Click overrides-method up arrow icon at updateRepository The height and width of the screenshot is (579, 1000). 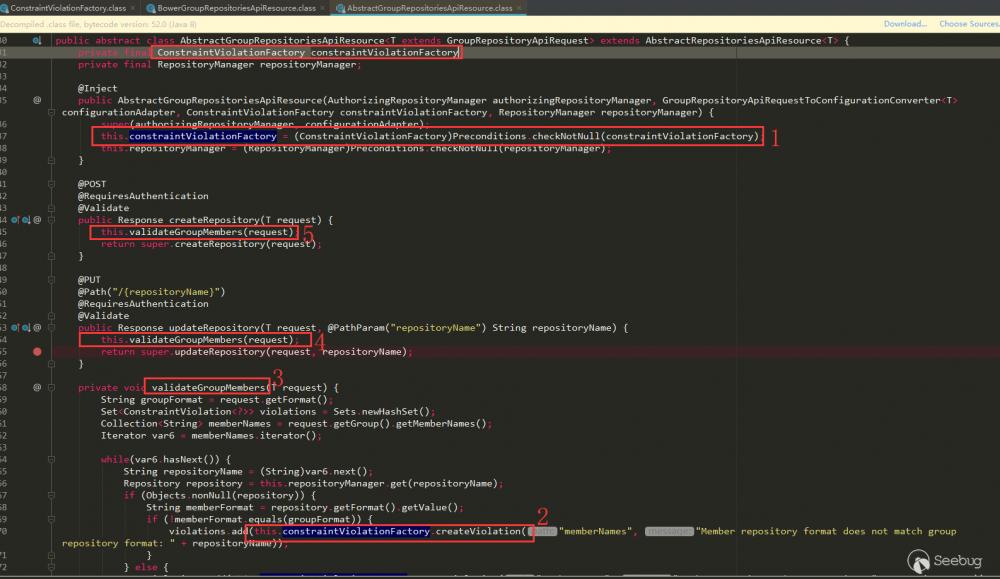click(x=15, y=328)
